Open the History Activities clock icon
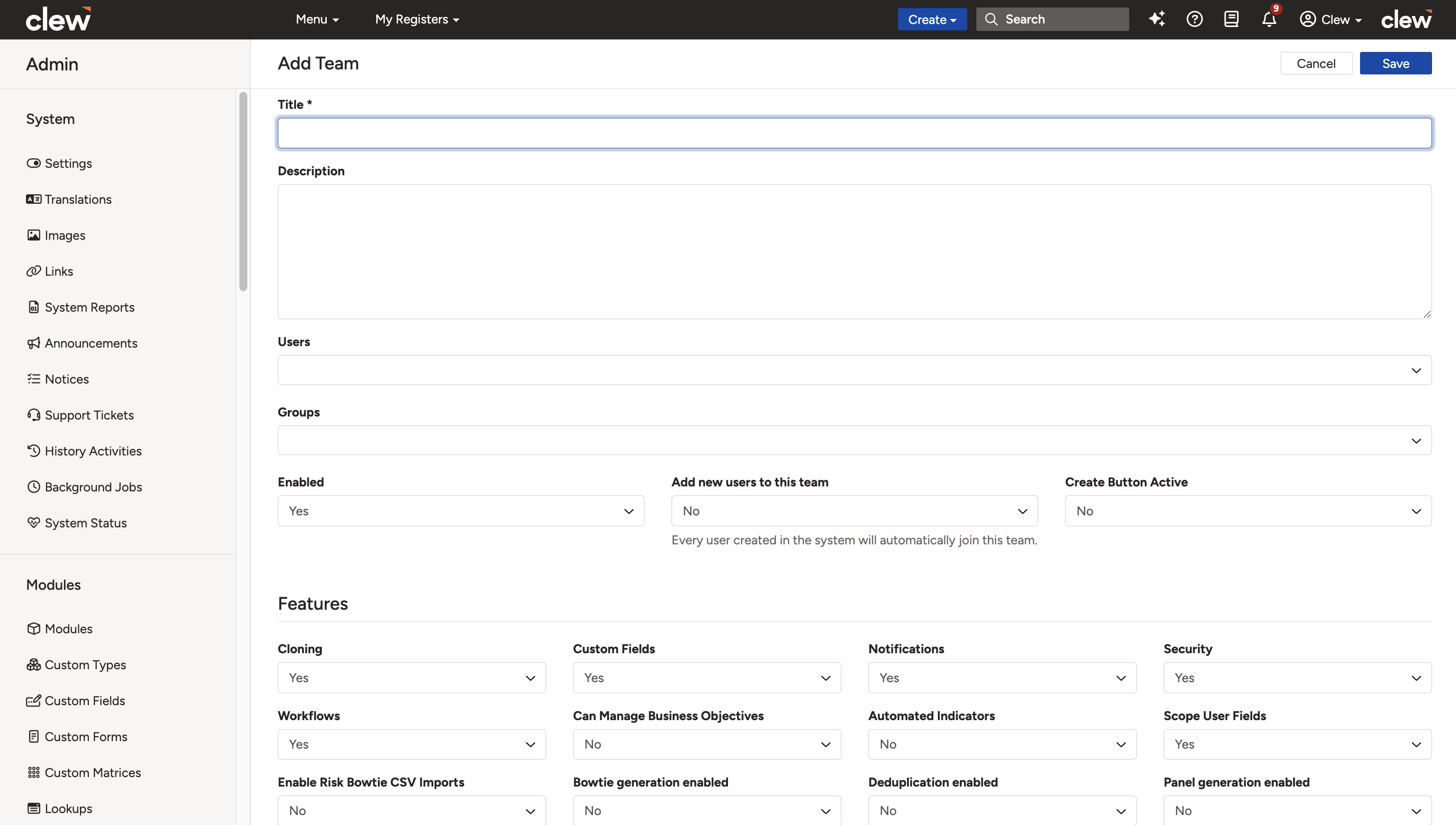 (33, 450)
